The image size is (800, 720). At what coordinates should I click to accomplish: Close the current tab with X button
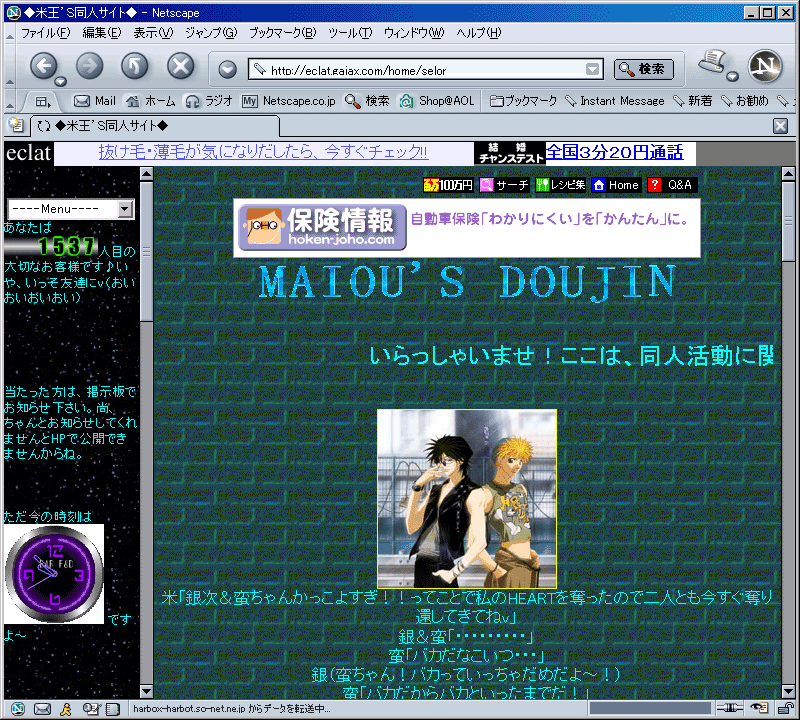point(780,126)
